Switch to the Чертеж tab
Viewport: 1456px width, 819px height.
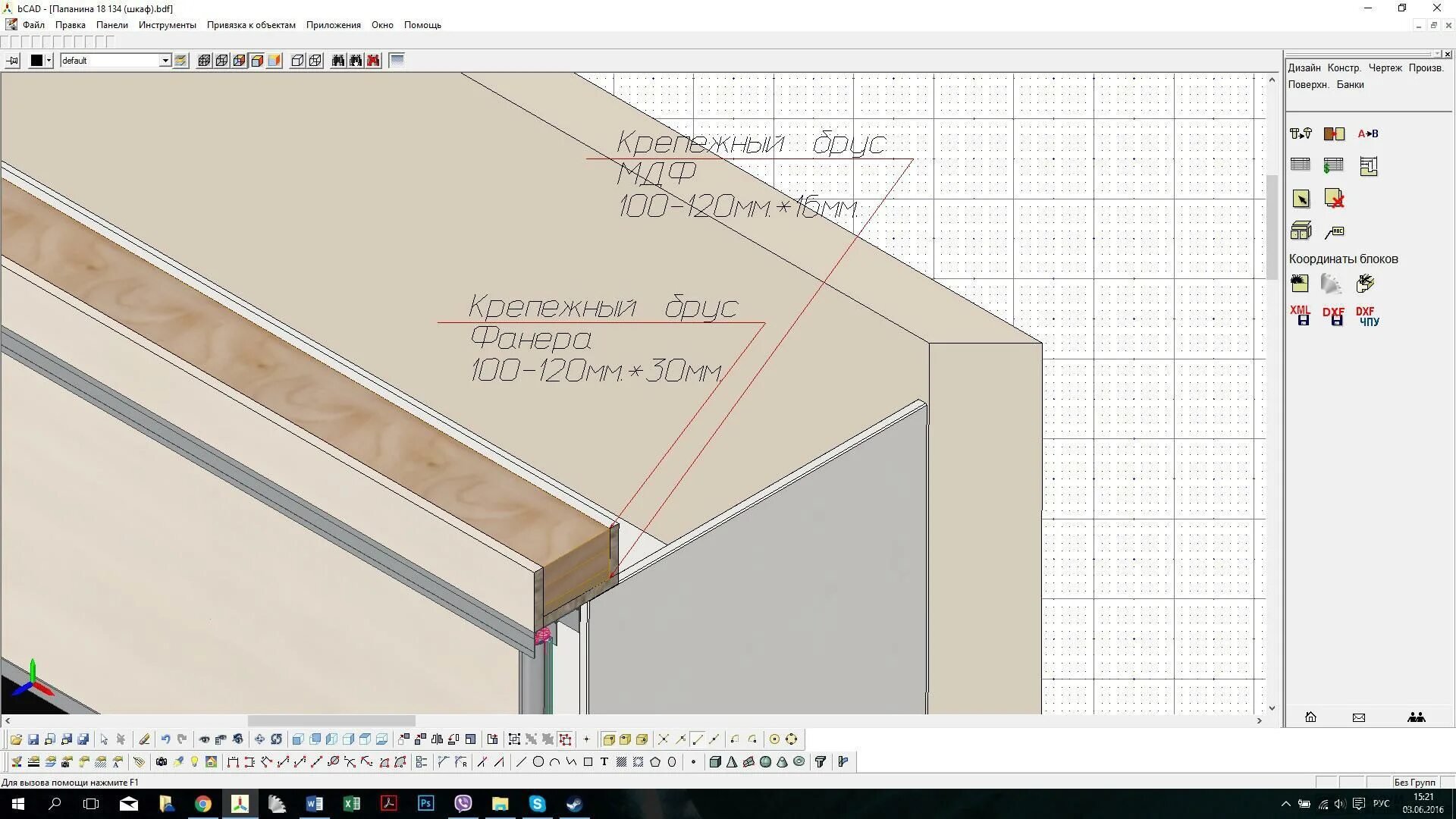(1385, 67)
